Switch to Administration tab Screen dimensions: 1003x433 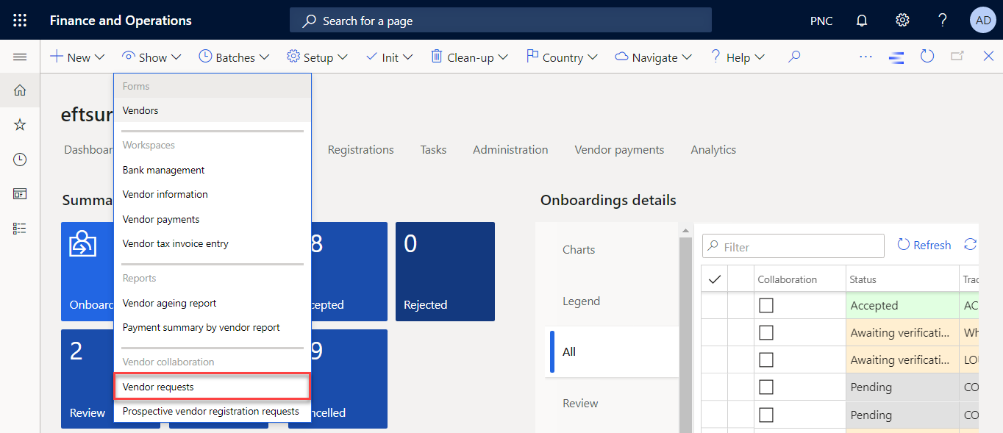[510, 150]
